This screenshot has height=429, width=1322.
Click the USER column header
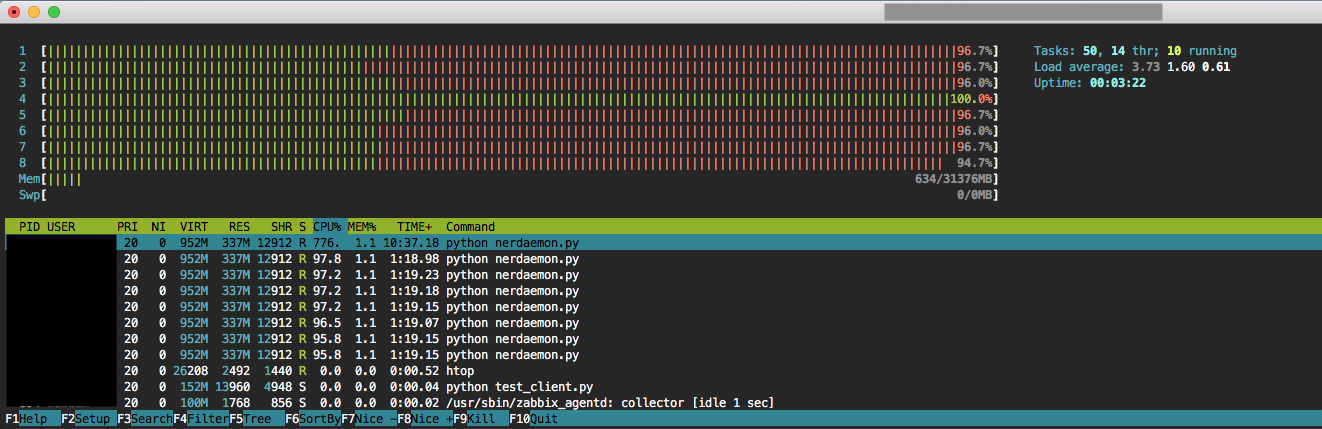tap(61, 227)
